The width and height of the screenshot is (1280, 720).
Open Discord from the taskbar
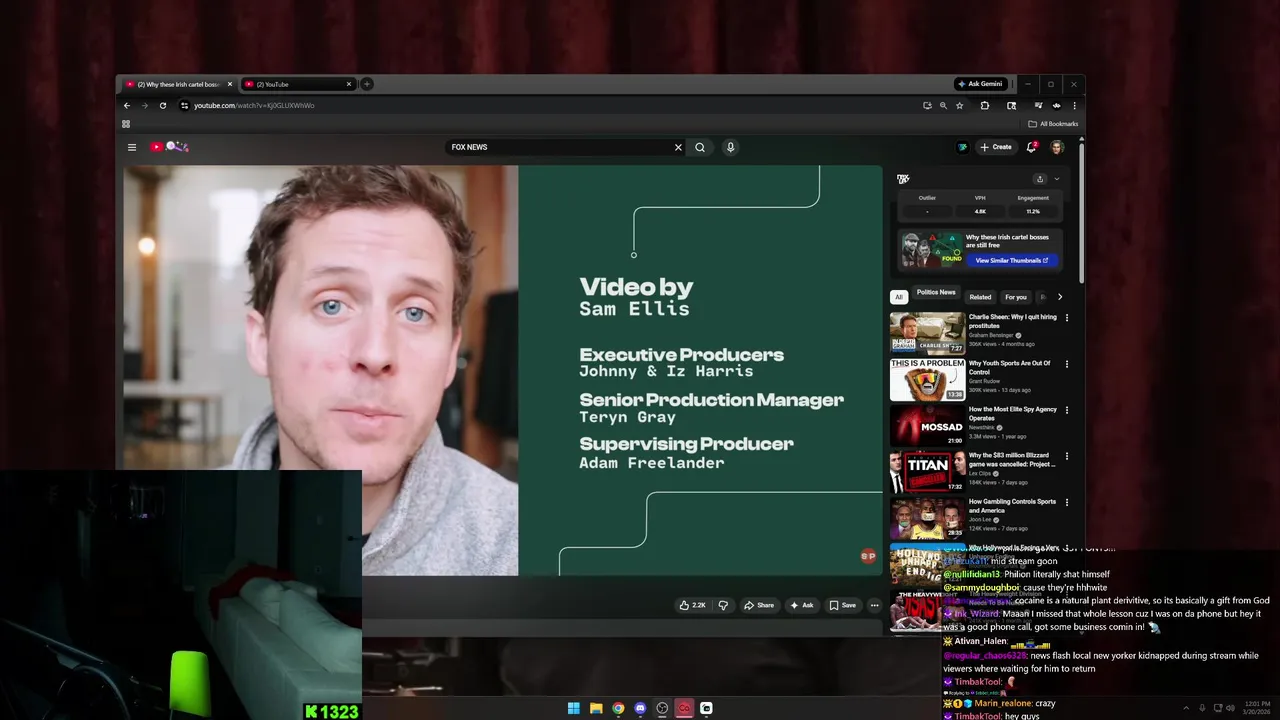[x=640, y=708]
